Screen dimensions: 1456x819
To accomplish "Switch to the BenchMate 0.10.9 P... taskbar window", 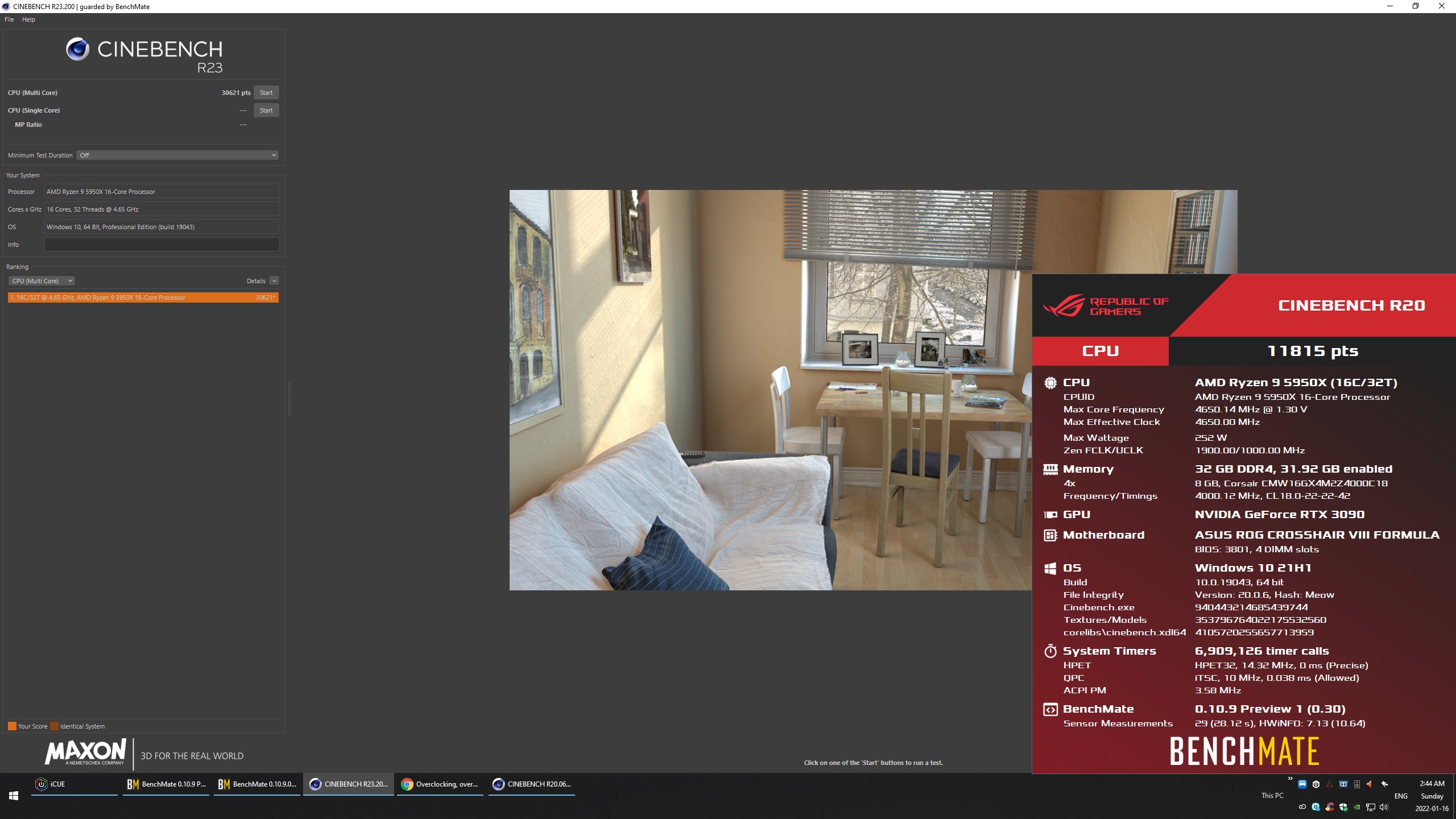I will pyautogui.click(x=166, y=784).
